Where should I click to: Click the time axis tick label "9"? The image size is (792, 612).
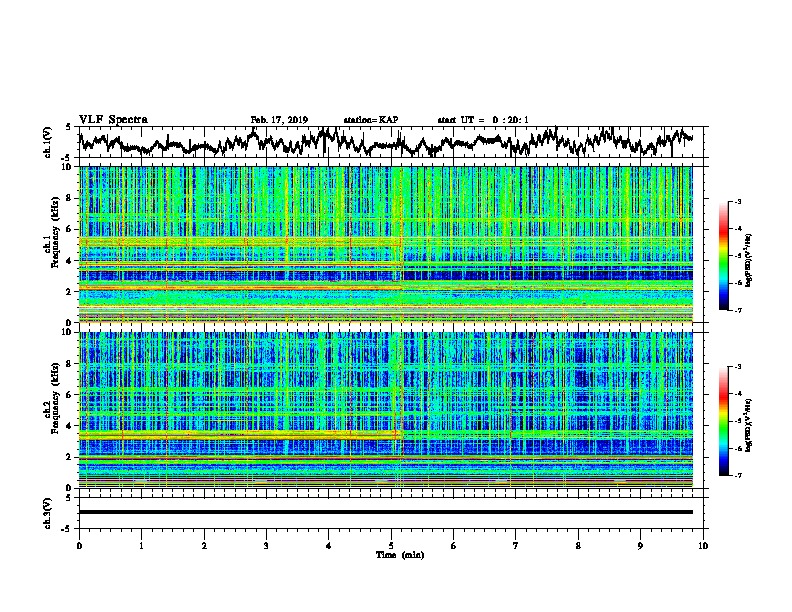[640, 545]
